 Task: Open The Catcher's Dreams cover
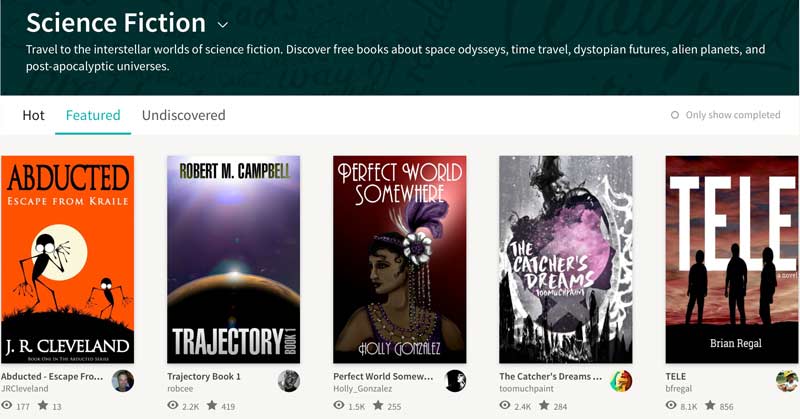[566, 259]
